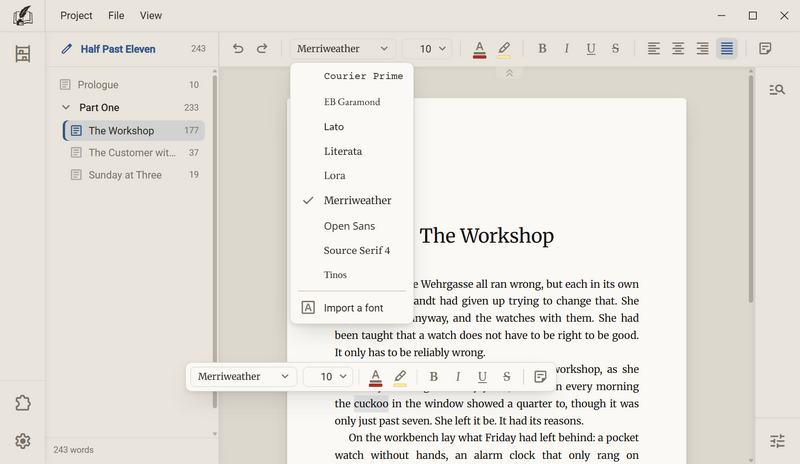The image size is (800, 464).
Task: Choose EB Garamond font
Action: [x=352, y=102]
